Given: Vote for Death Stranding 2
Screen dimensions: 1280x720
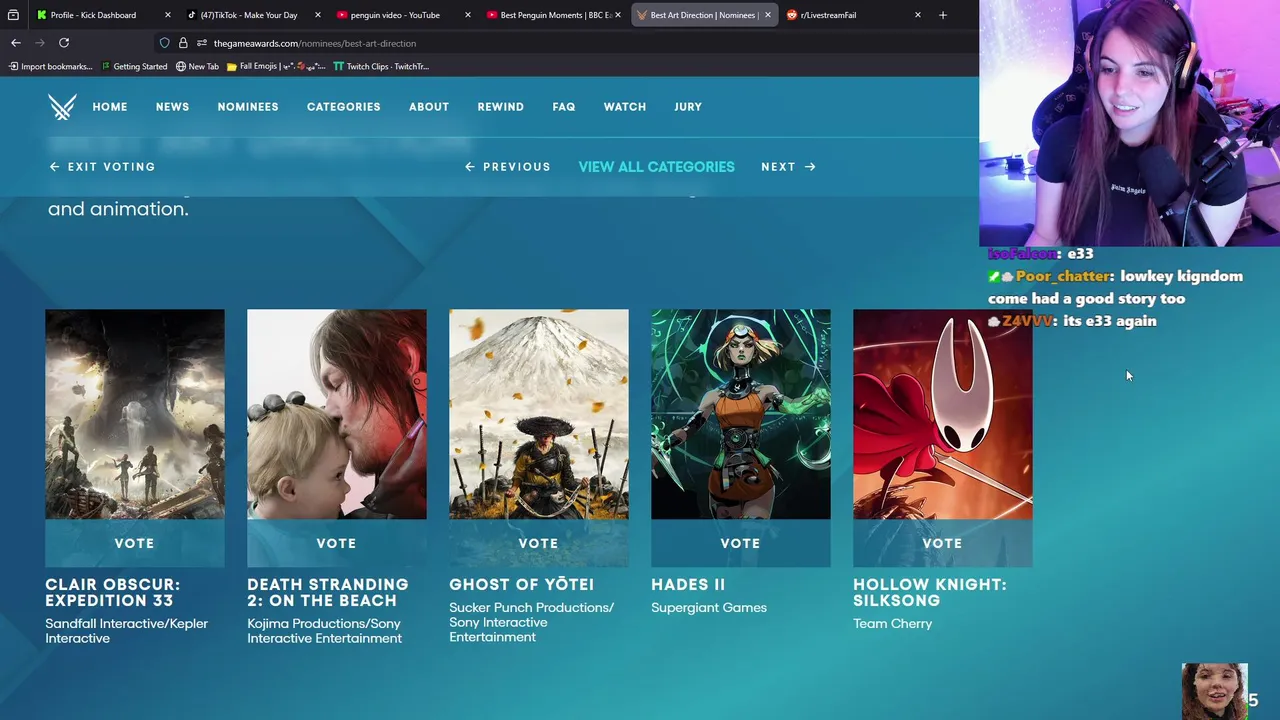Looking at the screenshot, I should tap(336, 543).
